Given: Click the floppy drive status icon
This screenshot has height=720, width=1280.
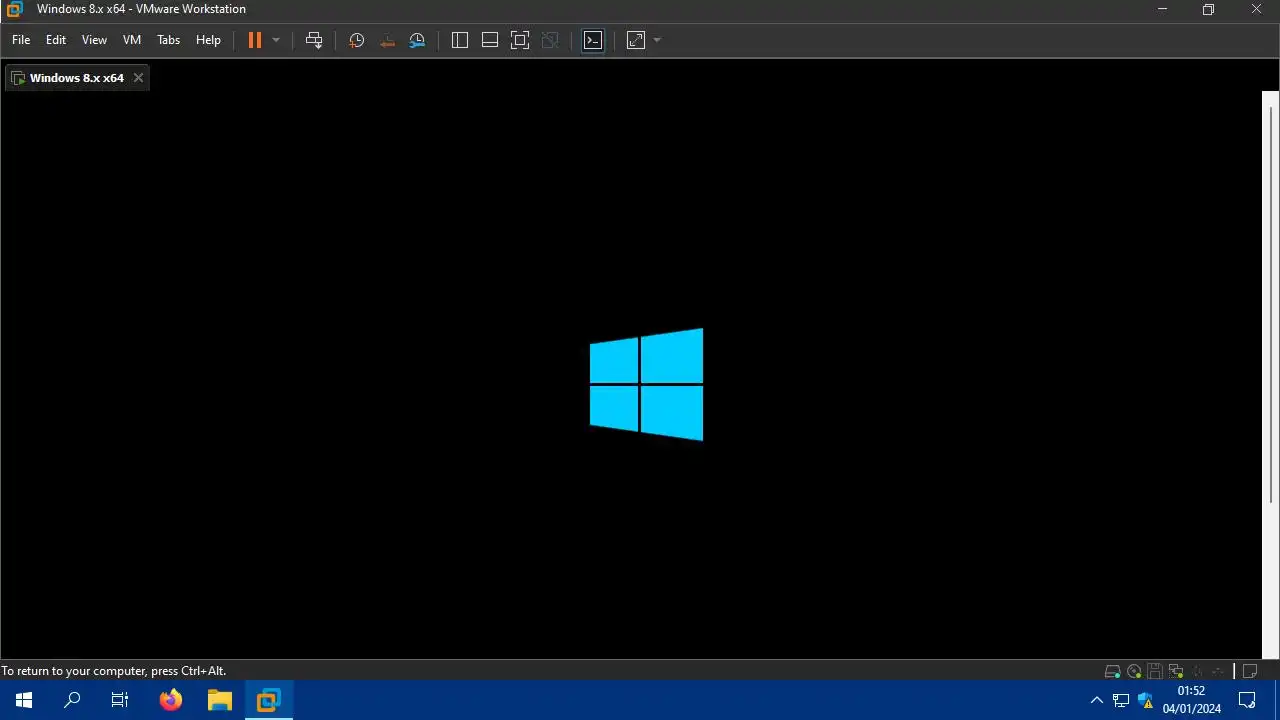Looking at the screenshot, I should (1155, 671).
